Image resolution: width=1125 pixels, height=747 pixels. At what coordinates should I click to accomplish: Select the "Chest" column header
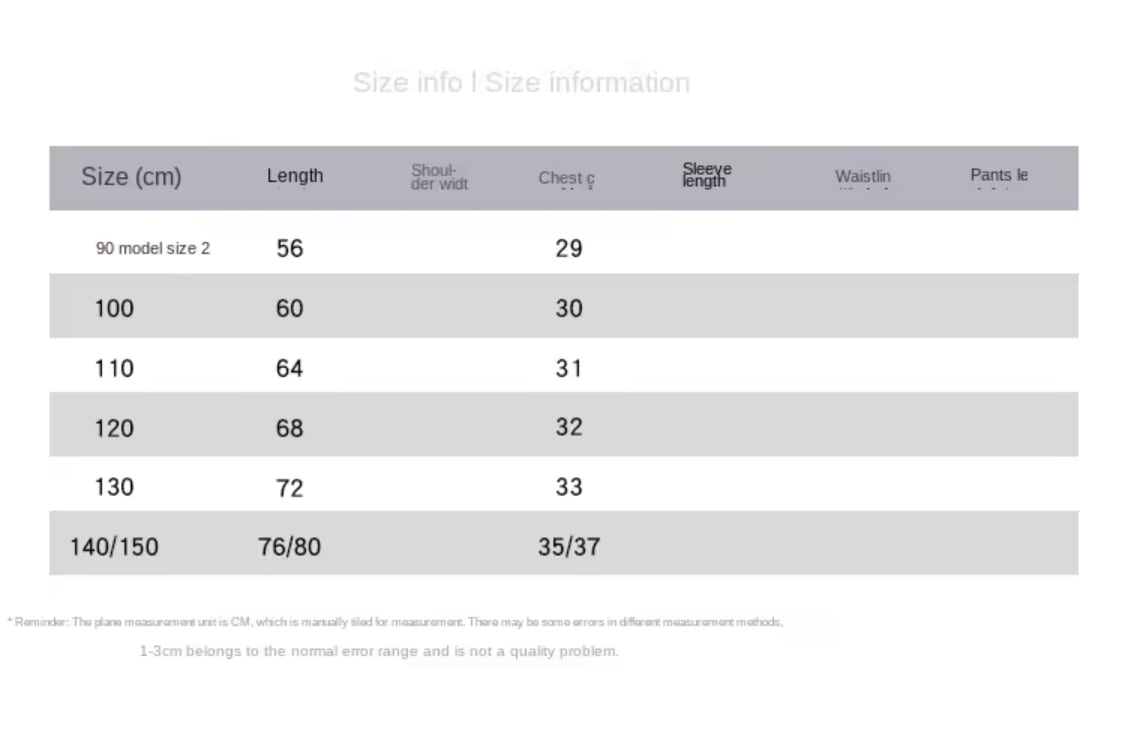point(566,178)
